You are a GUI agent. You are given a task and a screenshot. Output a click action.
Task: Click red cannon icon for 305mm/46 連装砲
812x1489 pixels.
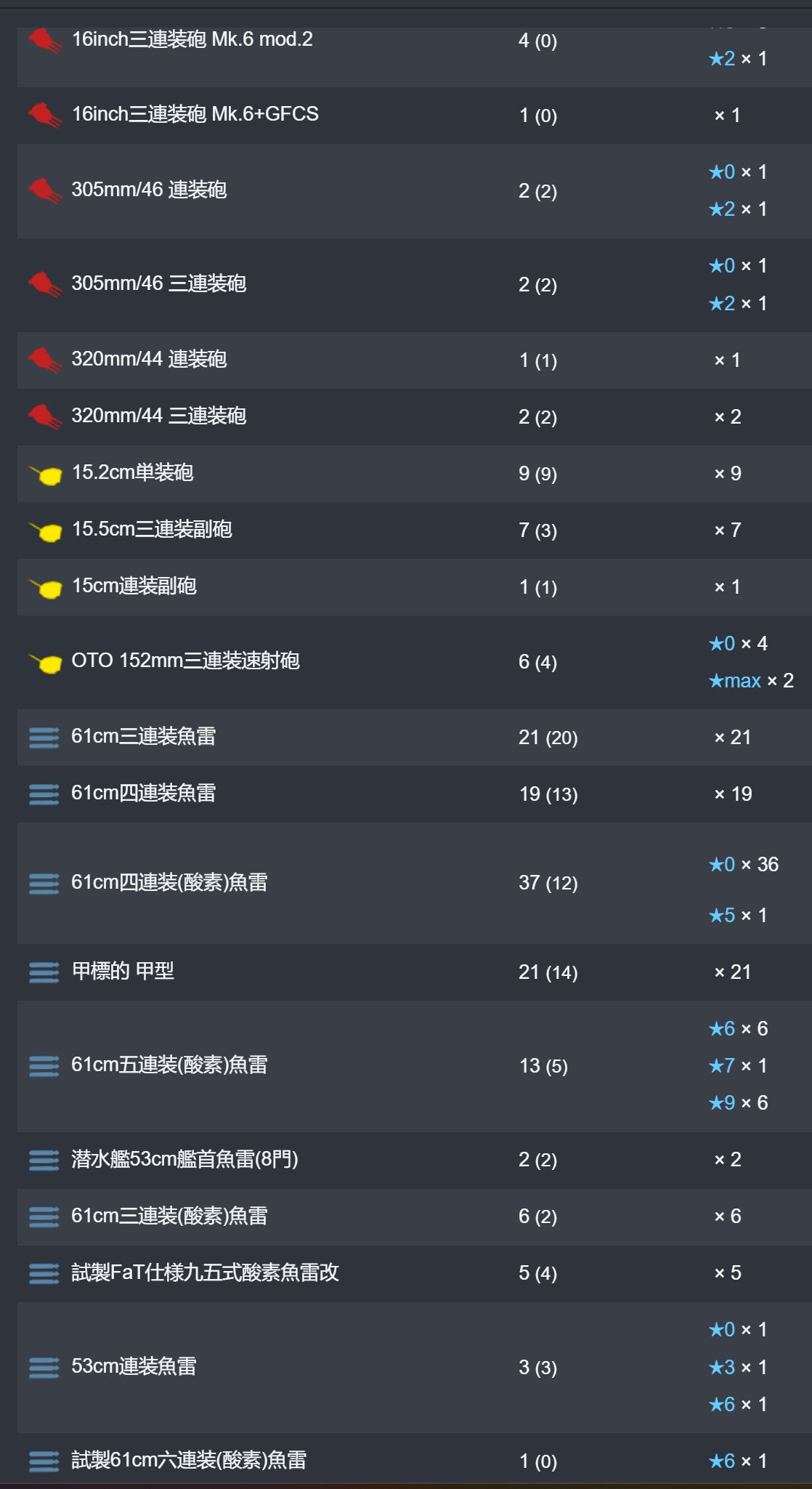click(x=44, y=190)
